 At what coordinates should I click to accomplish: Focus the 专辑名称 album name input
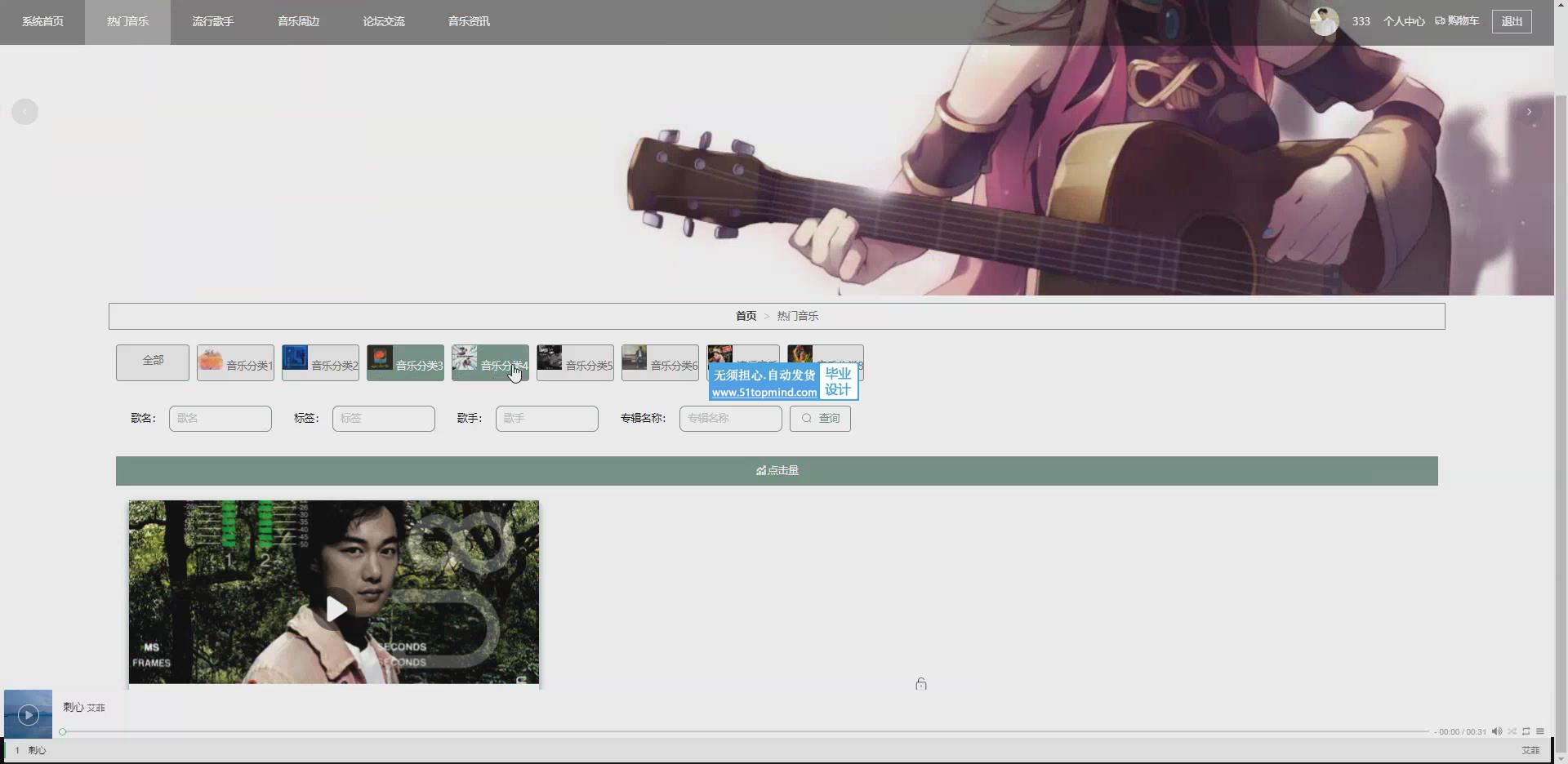(x=731, y=419)
